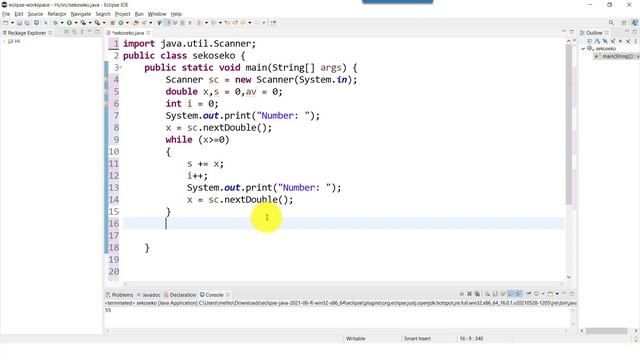This screenshot has width=640, height=360.
Task: Toggle Hide Static Members in Outline
Action: 613,41
